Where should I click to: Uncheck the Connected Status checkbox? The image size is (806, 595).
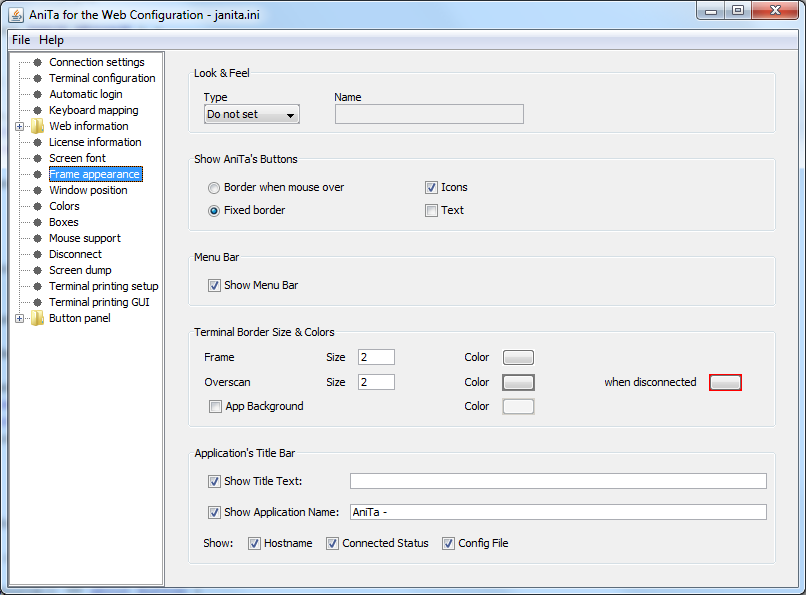333,544
